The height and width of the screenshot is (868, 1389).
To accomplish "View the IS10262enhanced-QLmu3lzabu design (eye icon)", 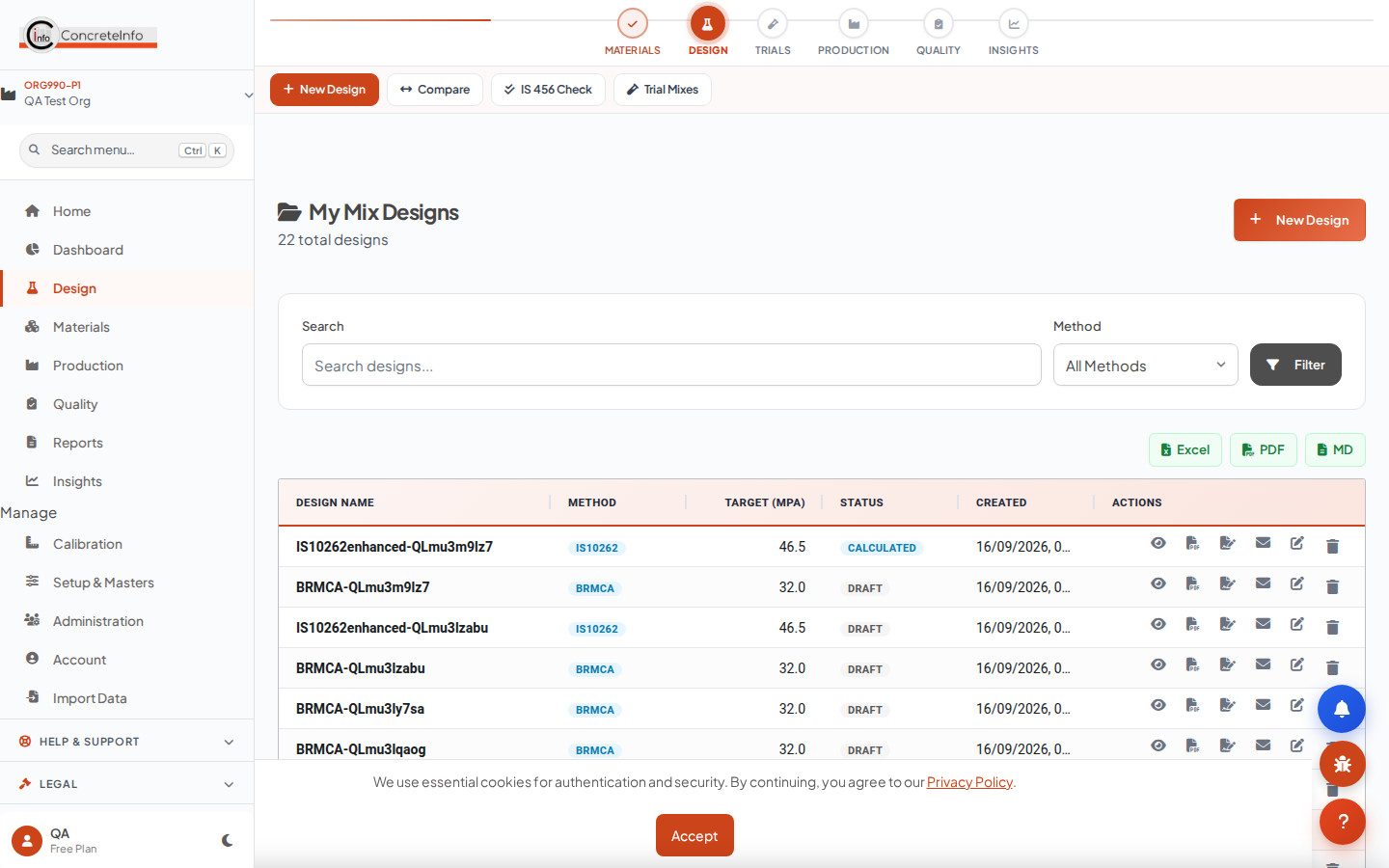I will (x=1158, y=624).
